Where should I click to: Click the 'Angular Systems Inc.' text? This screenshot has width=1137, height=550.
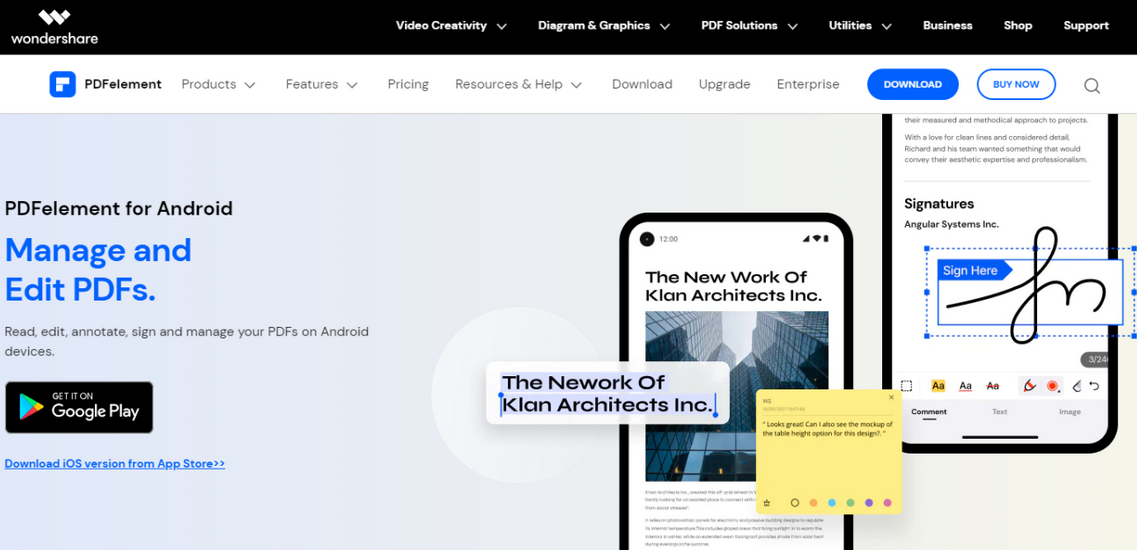tap(951, 225)
